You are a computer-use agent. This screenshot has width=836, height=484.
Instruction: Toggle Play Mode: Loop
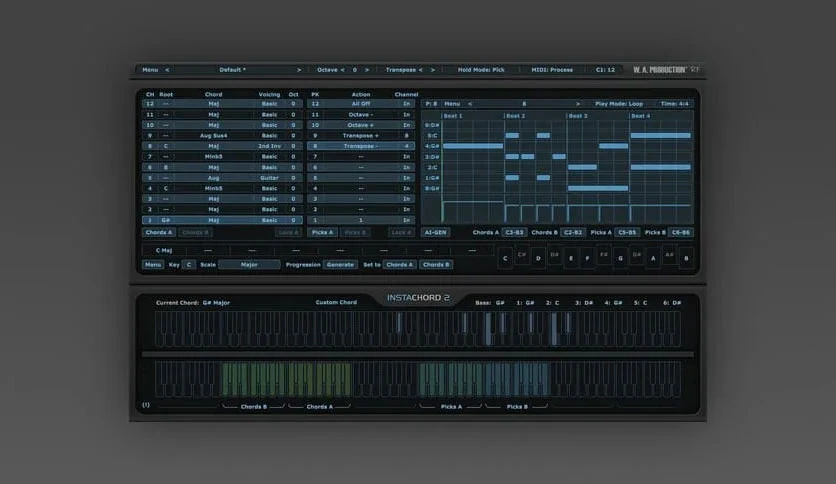tap(619, 104)
